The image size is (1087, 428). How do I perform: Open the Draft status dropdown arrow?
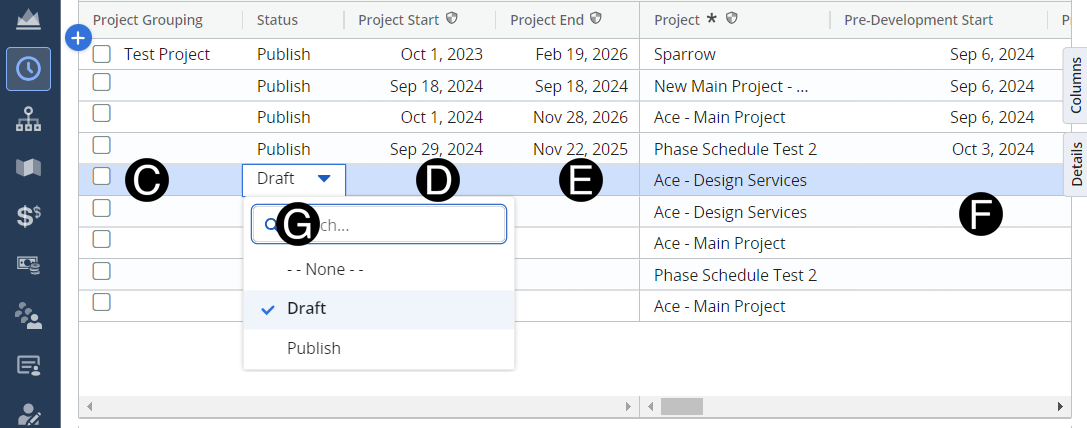tap(324, 179)
